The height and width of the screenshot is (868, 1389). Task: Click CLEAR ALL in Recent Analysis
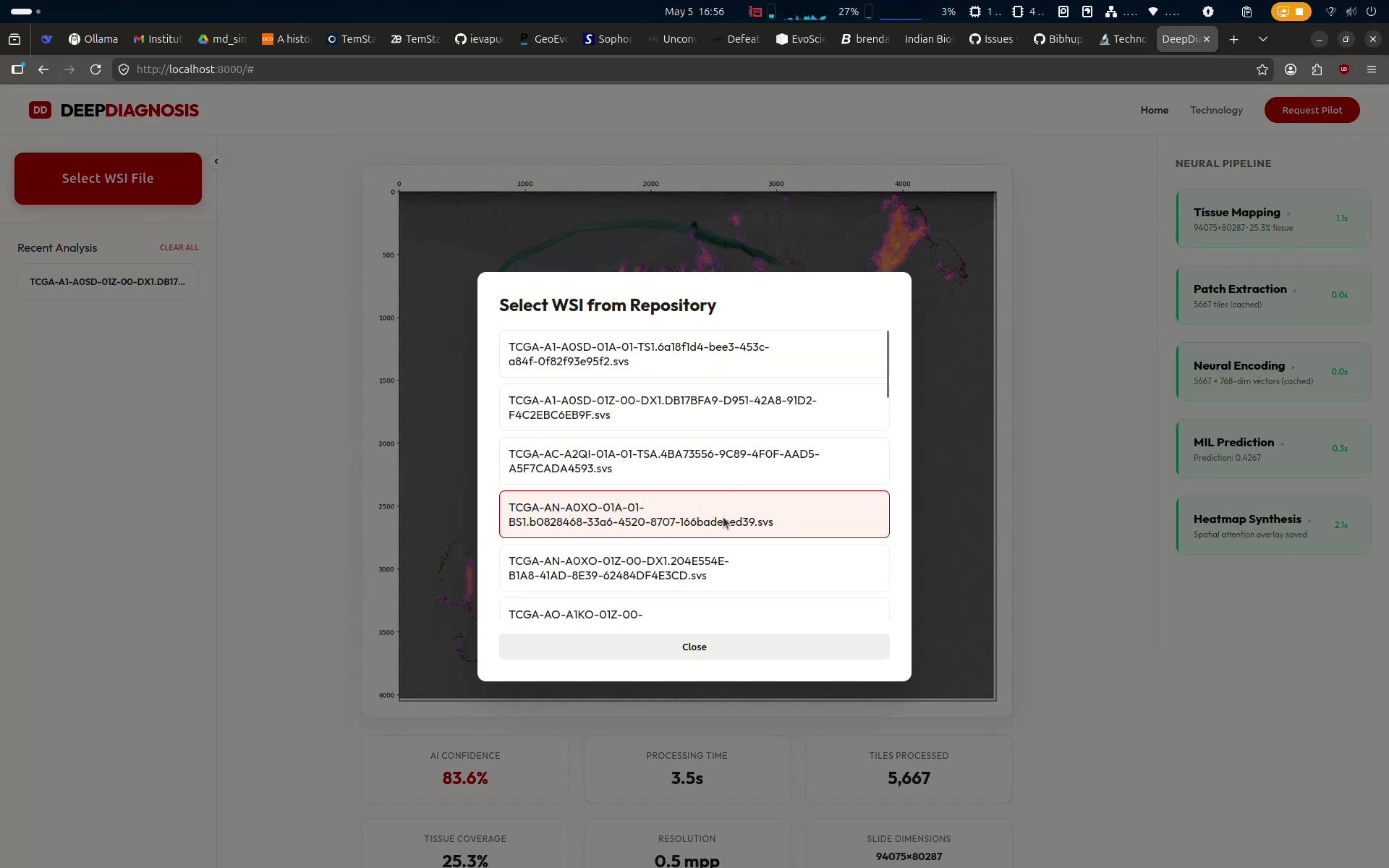(x=179, y=247)
